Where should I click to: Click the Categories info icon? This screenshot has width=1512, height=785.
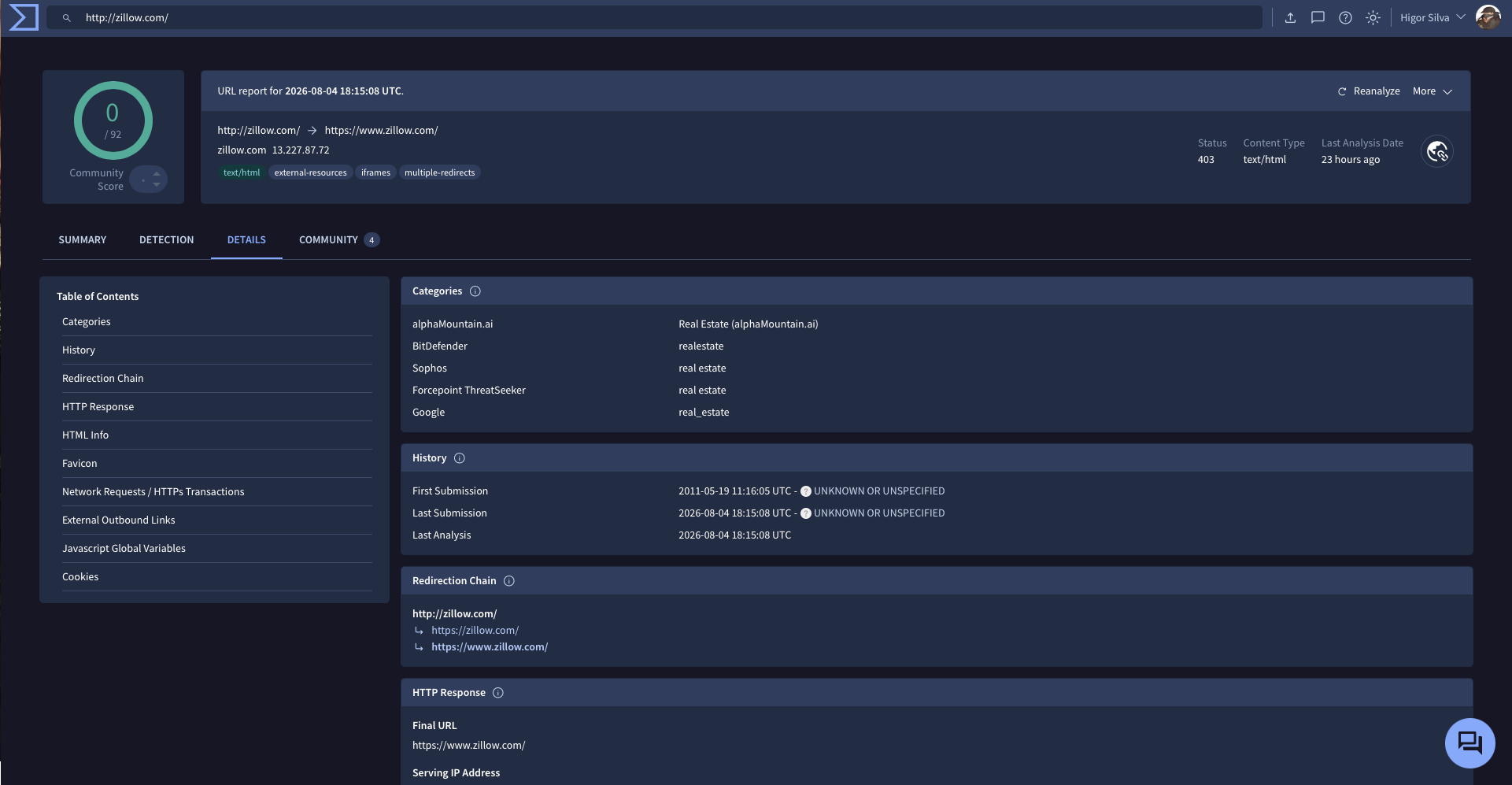[x=475, y=291]
